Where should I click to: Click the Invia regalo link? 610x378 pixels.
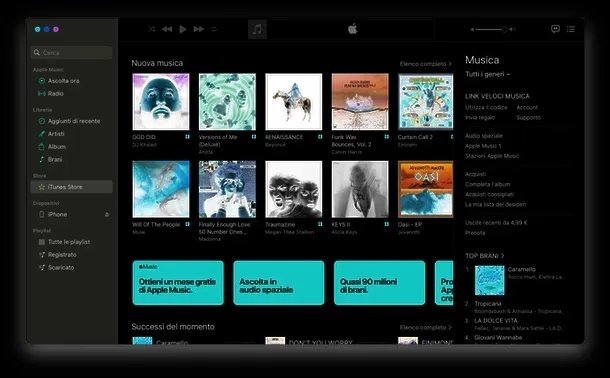point(480,117)
